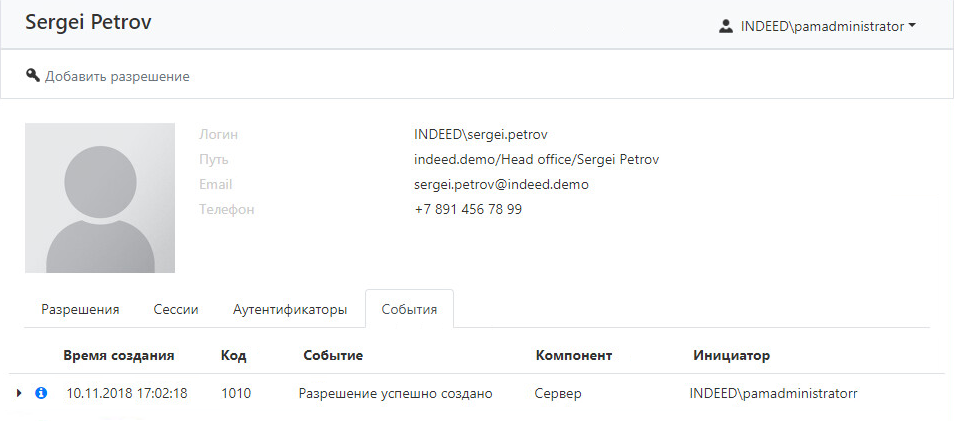Click the Код column header
The image size is (954, 421).
233,355
